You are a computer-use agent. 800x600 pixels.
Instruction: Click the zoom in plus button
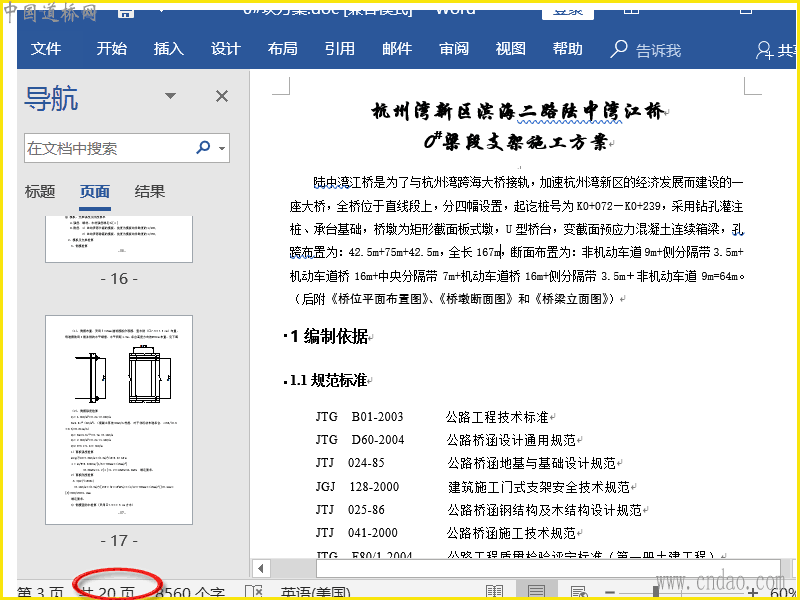point(753,593)
